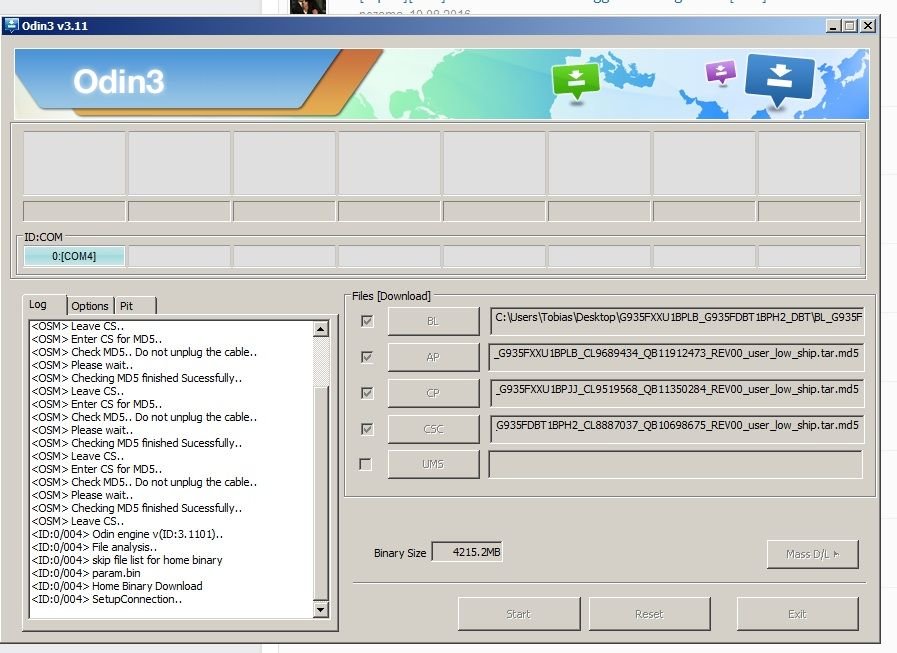Click the CP file button

433,393
